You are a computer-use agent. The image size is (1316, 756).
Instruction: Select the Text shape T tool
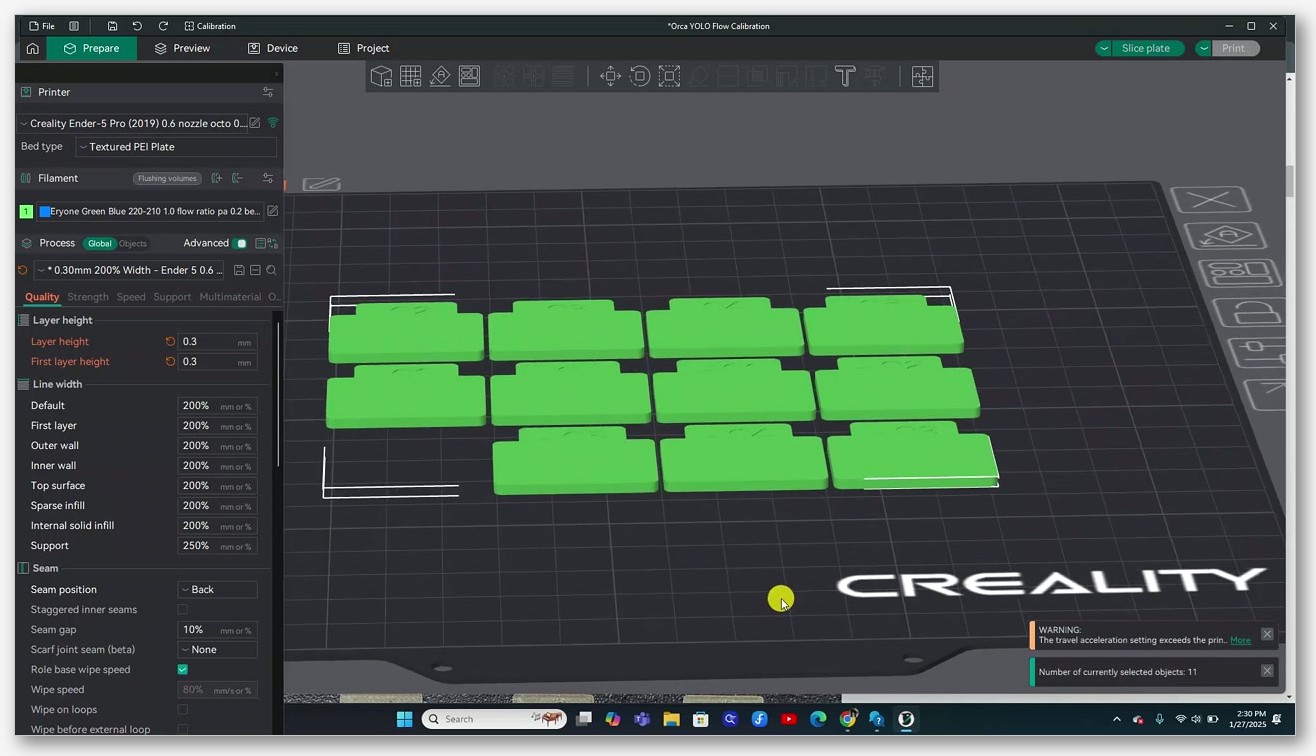(845, 76)
